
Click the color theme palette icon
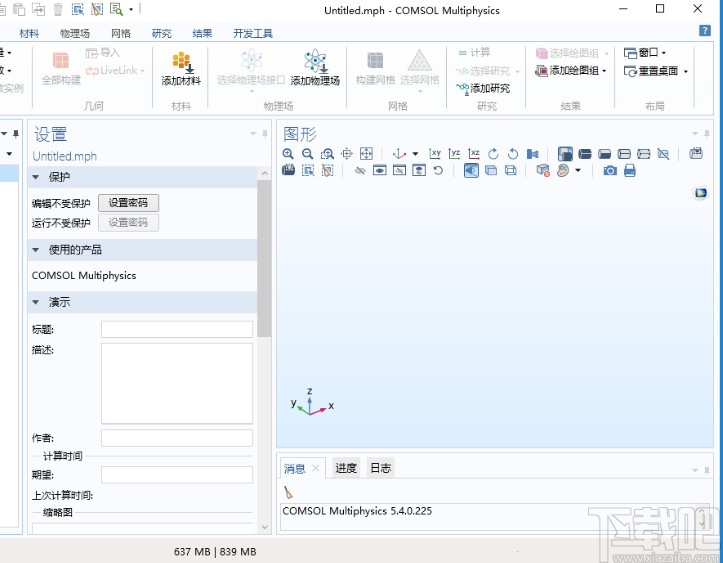coord(563,171)
